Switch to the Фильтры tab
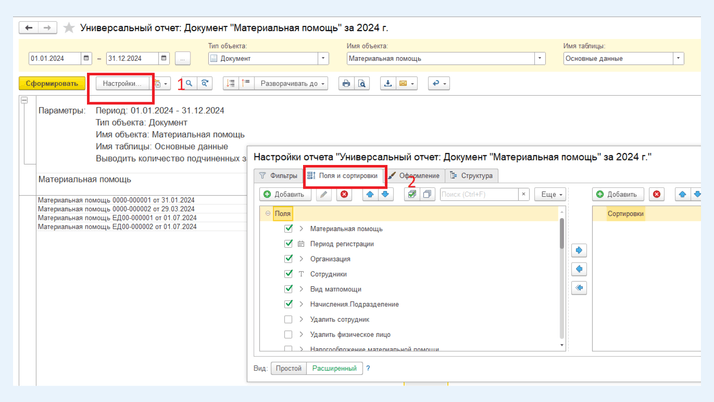Screen dimensions: 714x402 [279, 176]
